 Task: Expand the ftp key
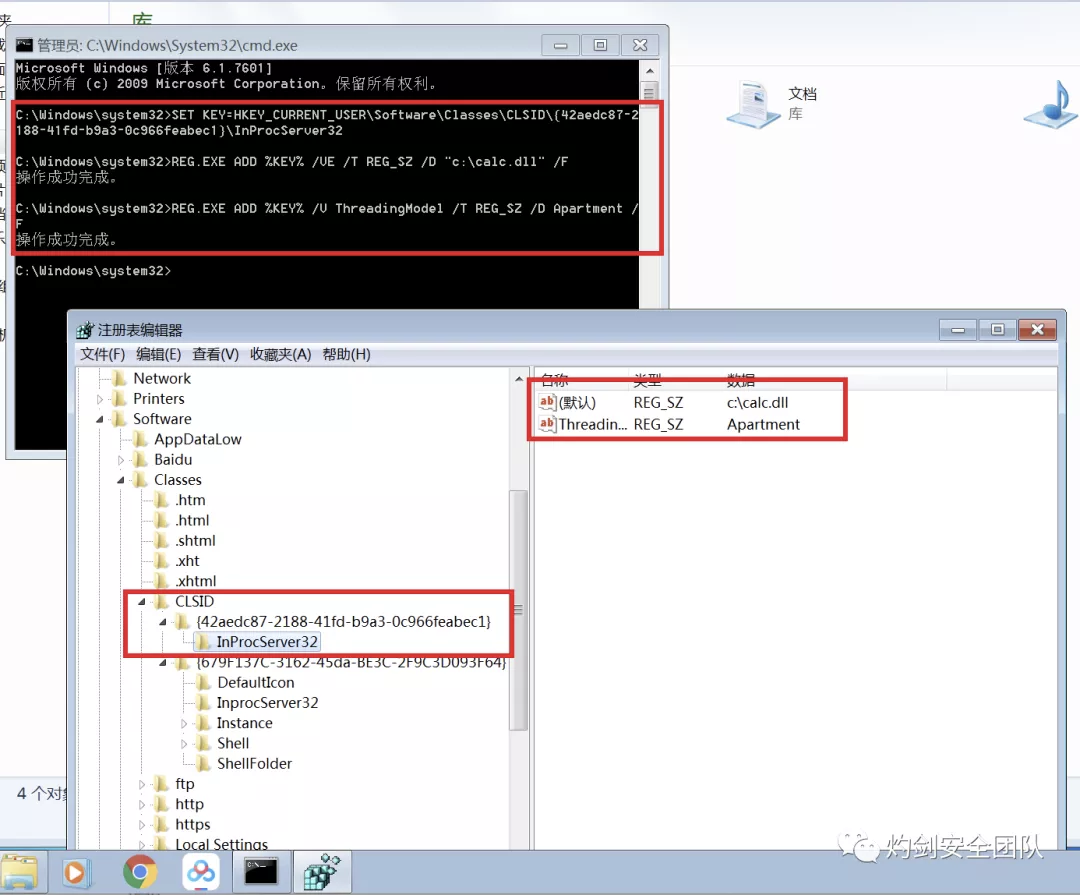click(142, 784)
